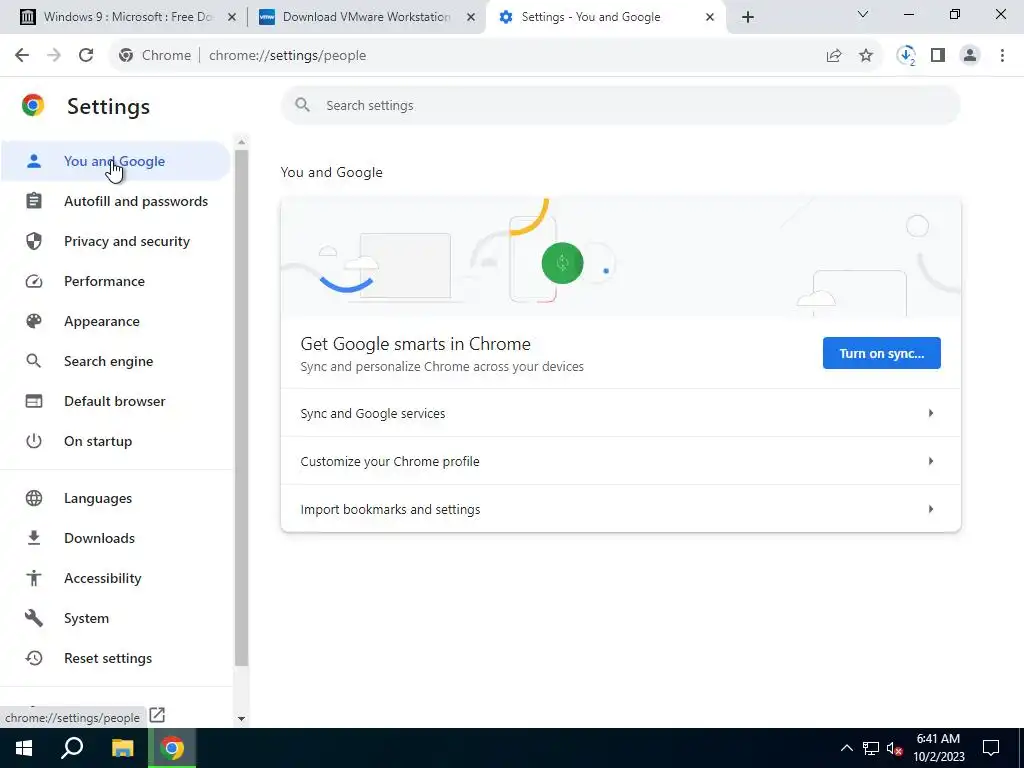Click the Appearance palette icon
1024x768 pixels.
click(34, 321)
